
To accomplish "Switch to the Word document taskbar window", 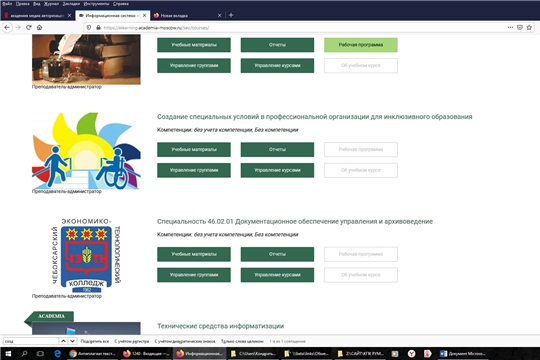I will [x=463, y=353].
